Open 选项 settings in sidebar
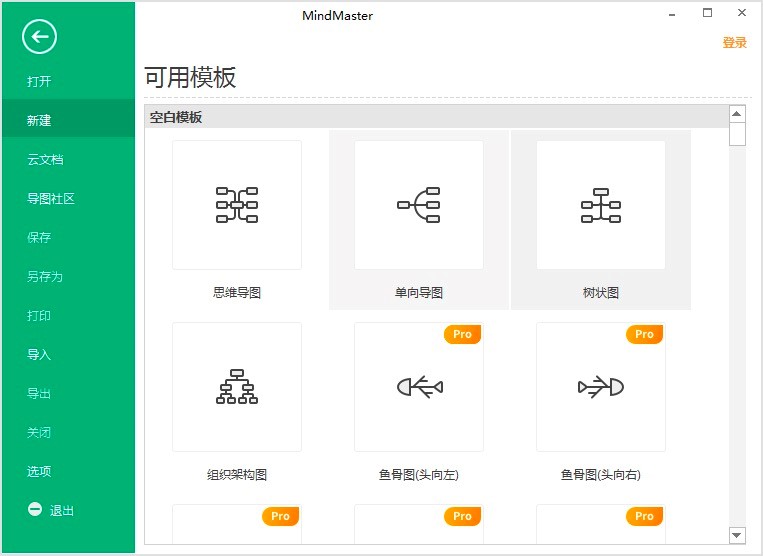The width and height of the screenshot is (763, 556). point(39,471)
